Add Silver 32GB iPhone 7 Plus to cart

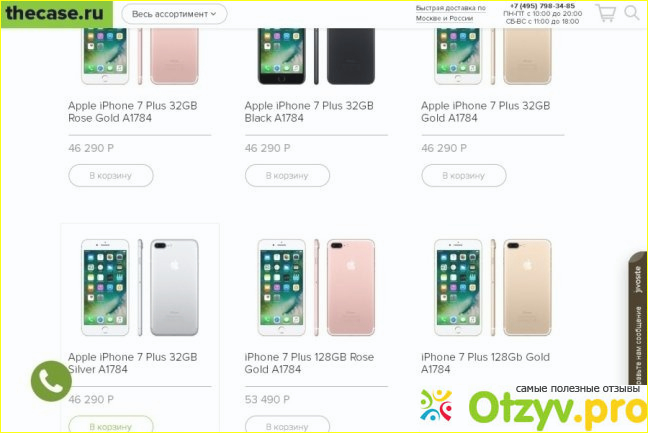tap(111, 426)
